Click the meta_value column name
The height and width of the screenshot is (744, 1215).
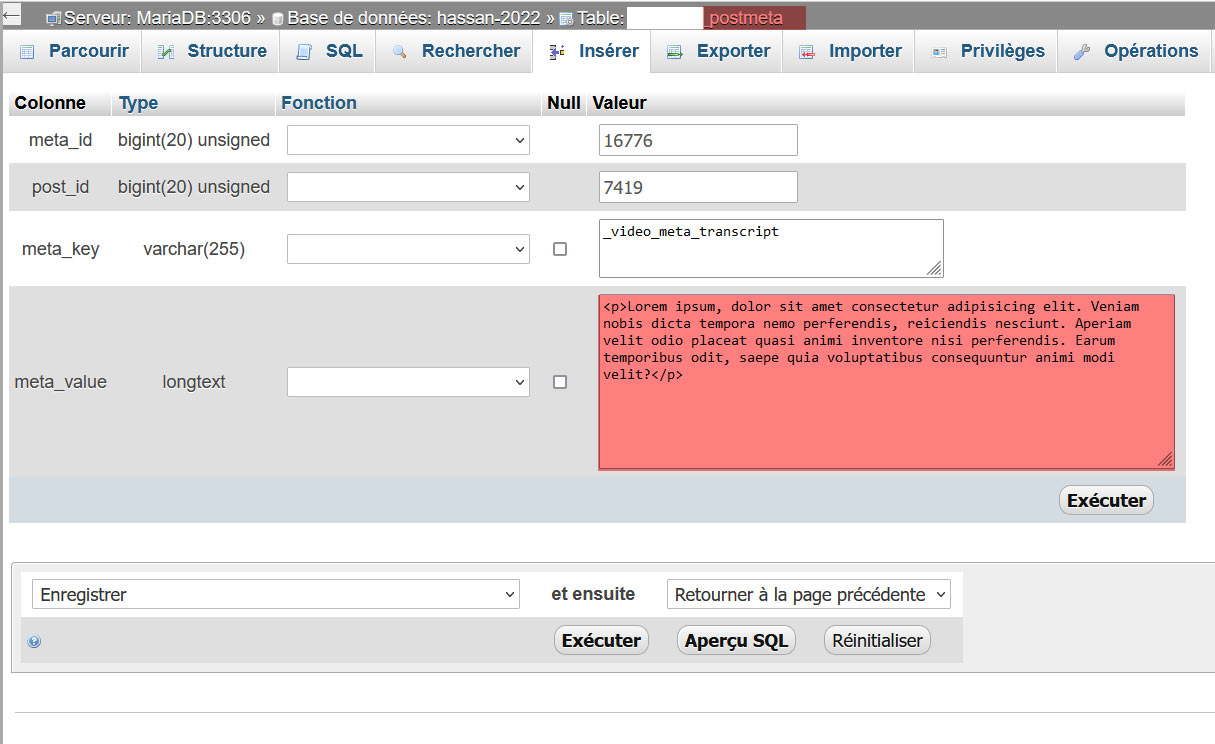click(60, 382)
